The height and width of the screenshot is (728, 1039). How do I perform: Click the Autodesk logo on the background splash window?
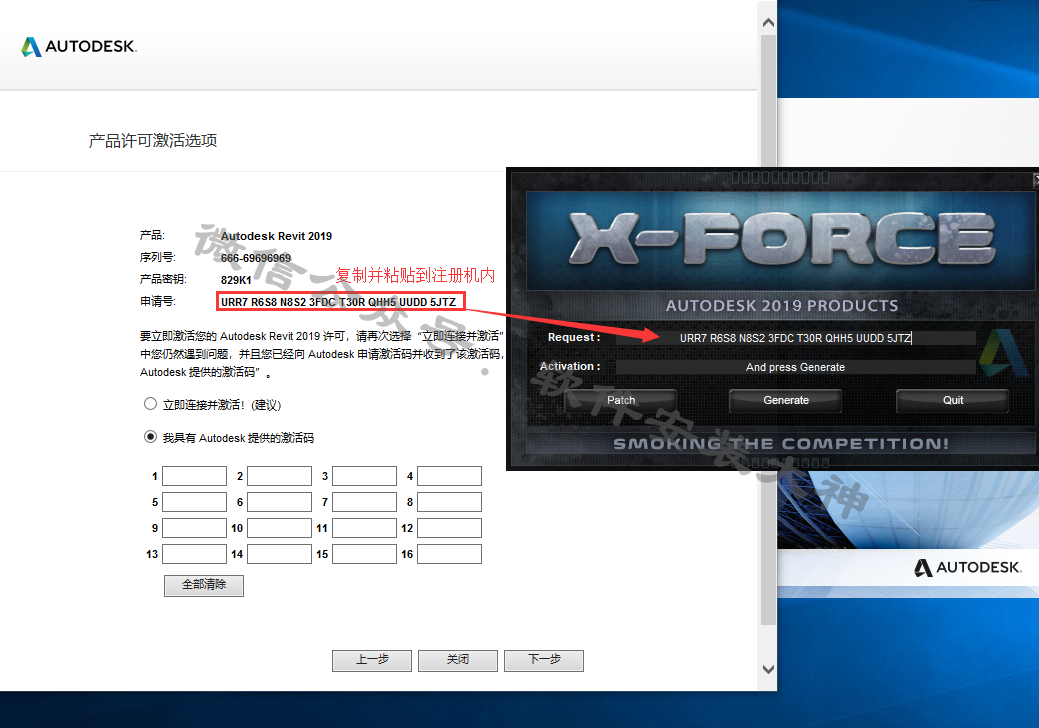pyautogui.click(x=968, y=567)
